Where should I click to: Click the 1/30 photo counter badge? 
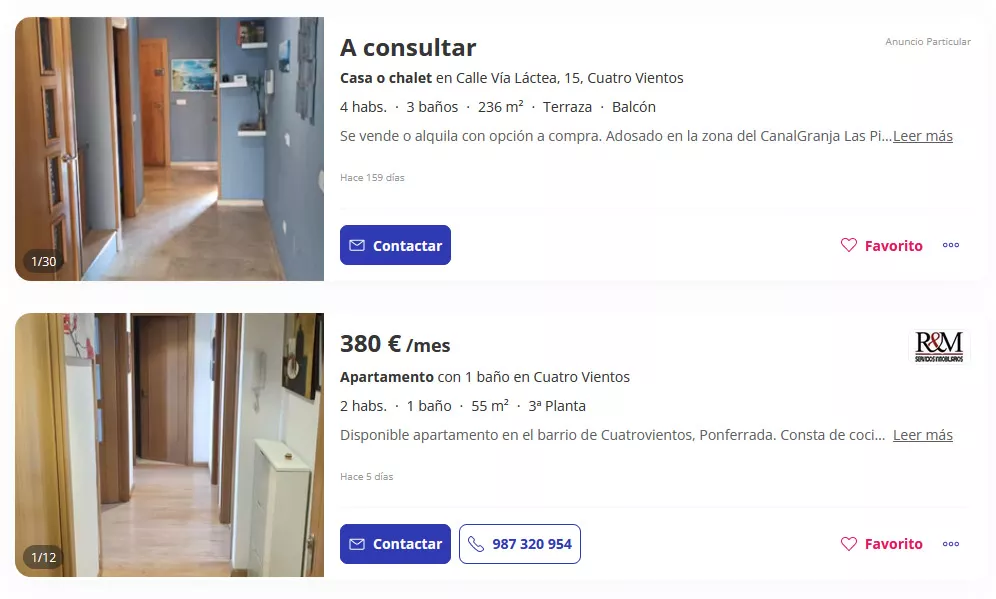point(44,261)
